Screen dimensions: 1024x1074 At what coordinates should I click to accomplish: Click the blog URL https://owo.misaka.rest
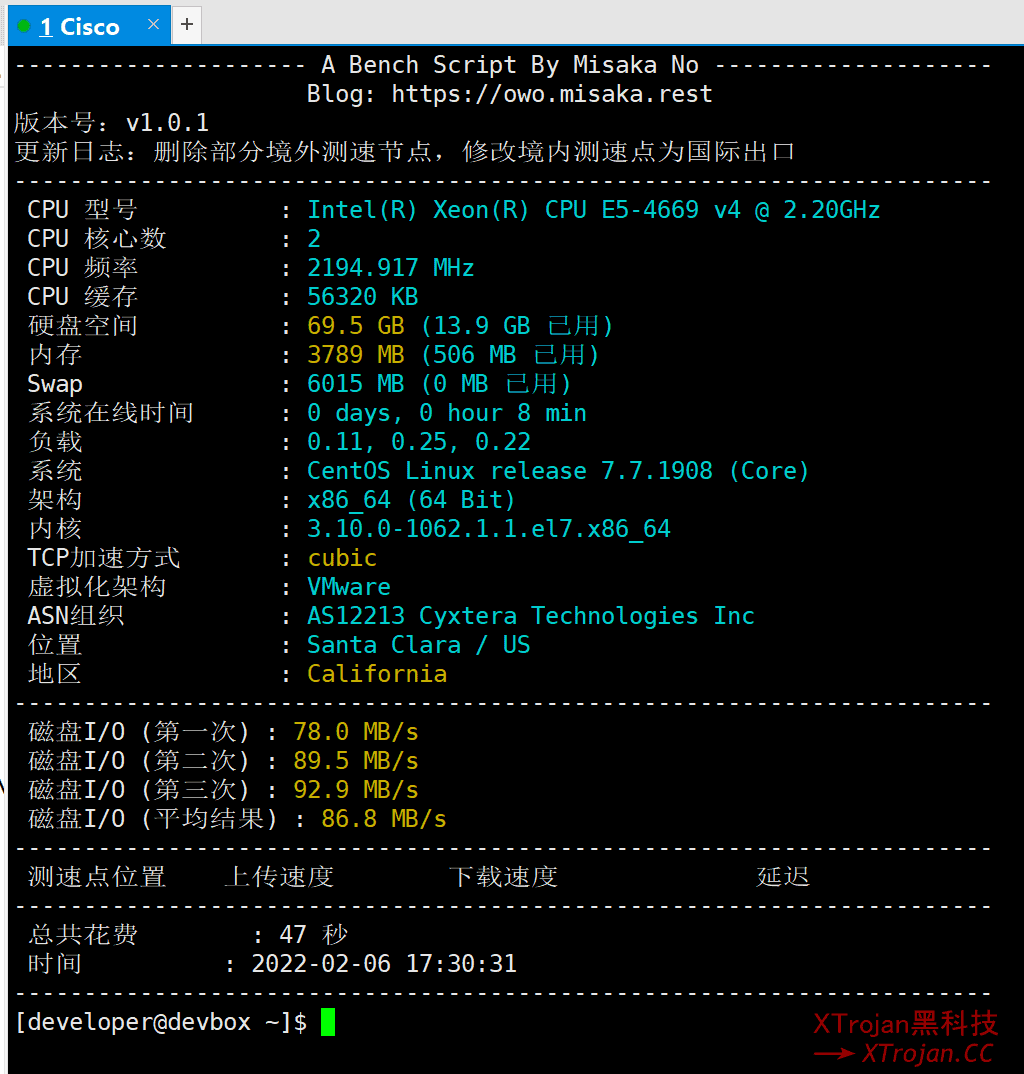(551, 94)
